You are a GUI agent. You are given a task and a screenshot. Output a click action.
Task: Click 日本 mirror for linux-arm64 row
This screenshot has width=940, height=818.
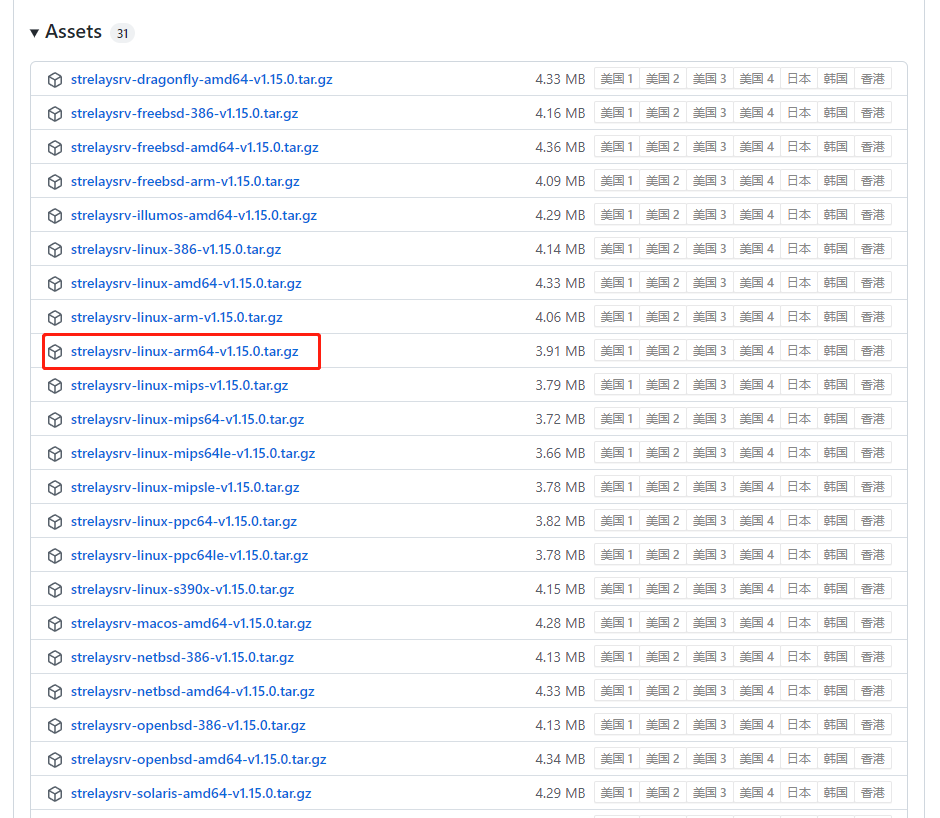[798, 351]
